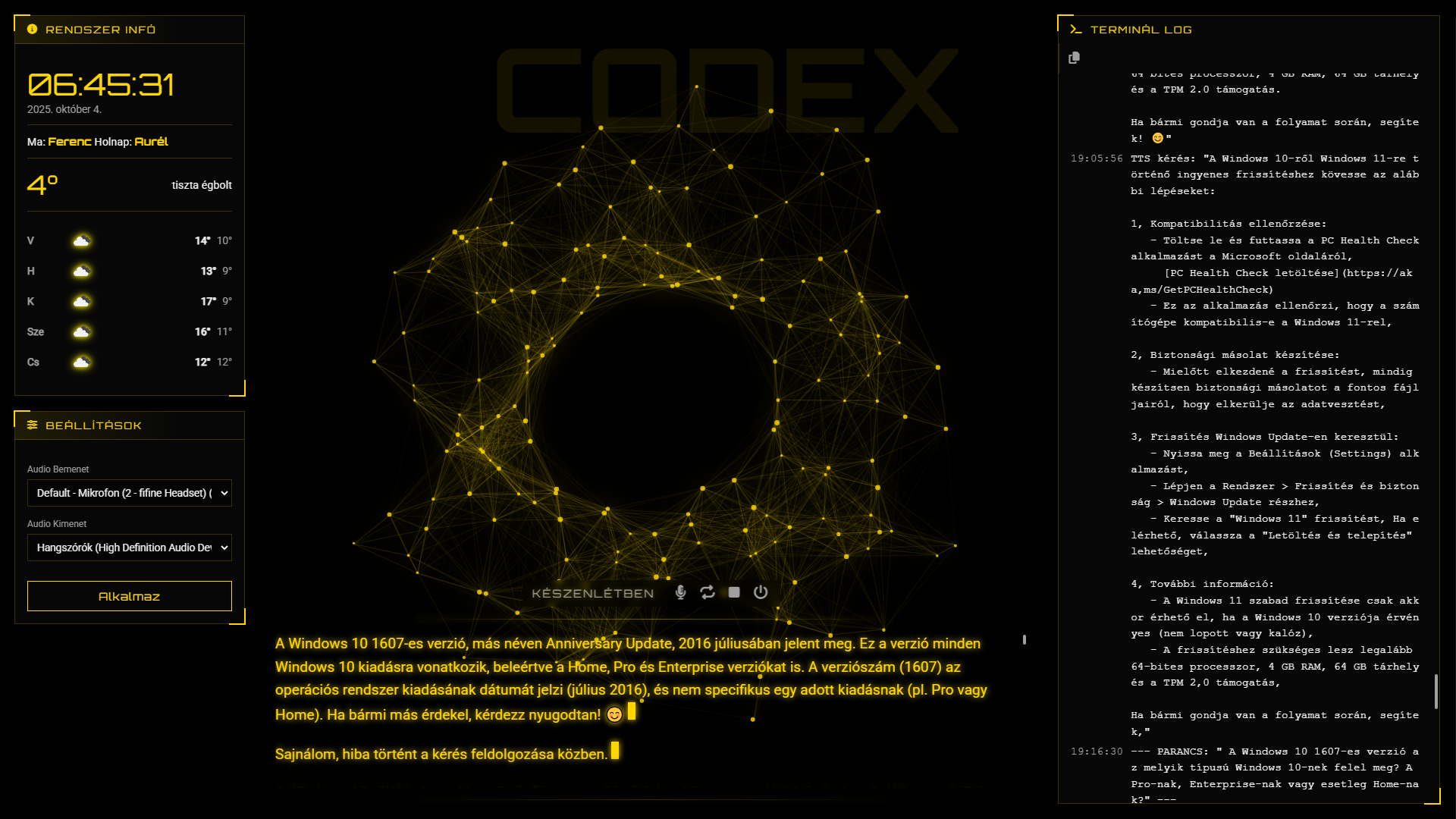Click the weather icon for Cs row
This screenshot has height=819, width=1456.
pyautogui.click(x=81, y=362)
